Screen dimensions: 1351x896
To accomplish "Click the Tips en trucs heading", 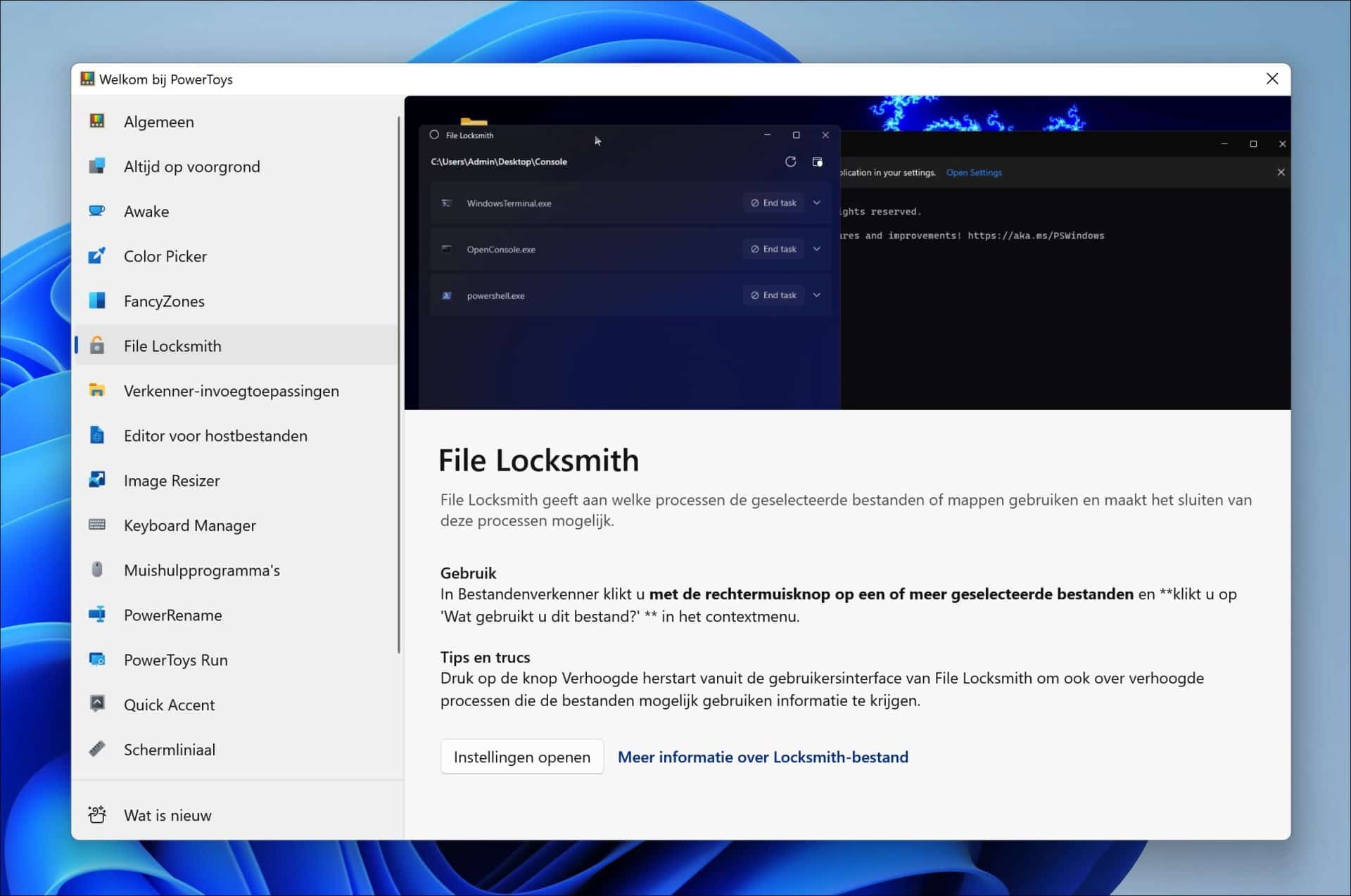I will pos(485,657).
